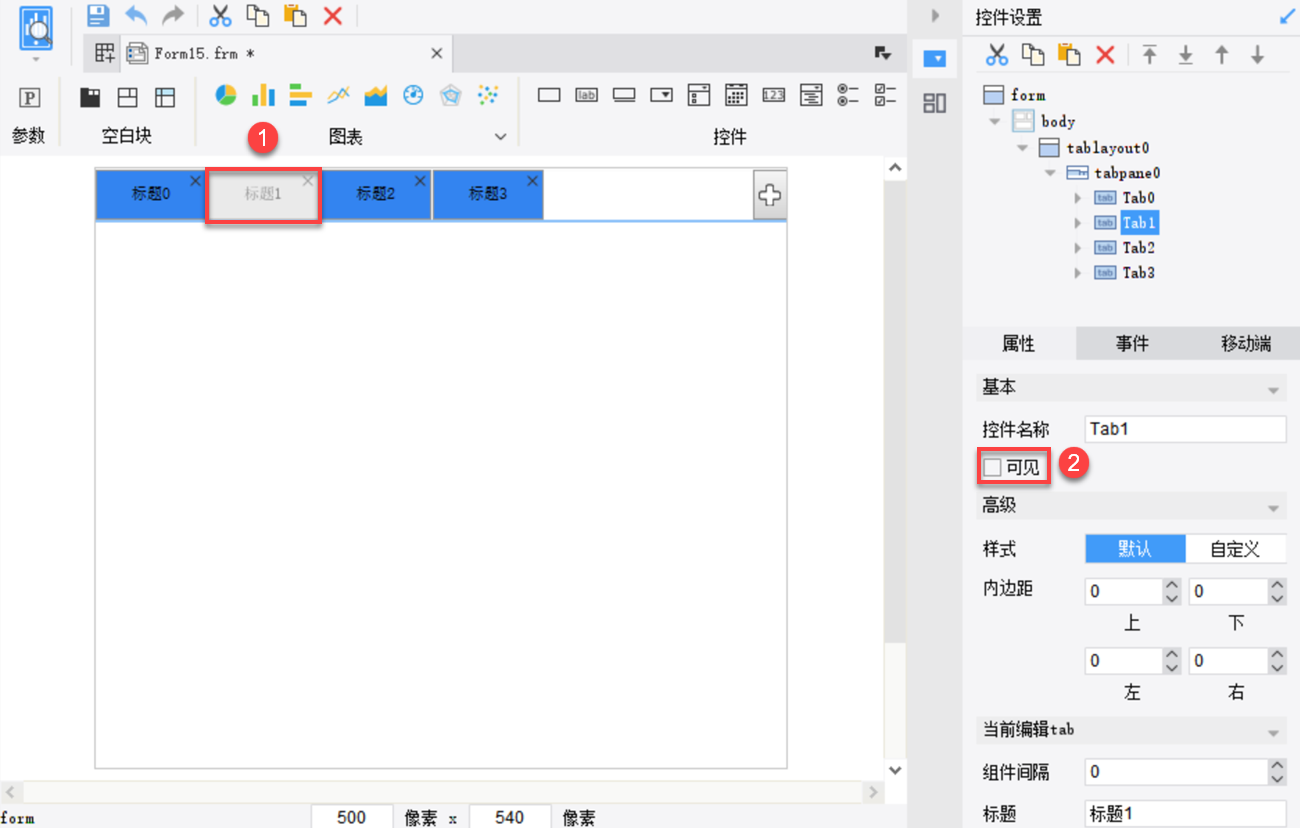Select 自定义 style option
The width and height of the screenshot is (1300, 828).
[x=1236, y=549]
